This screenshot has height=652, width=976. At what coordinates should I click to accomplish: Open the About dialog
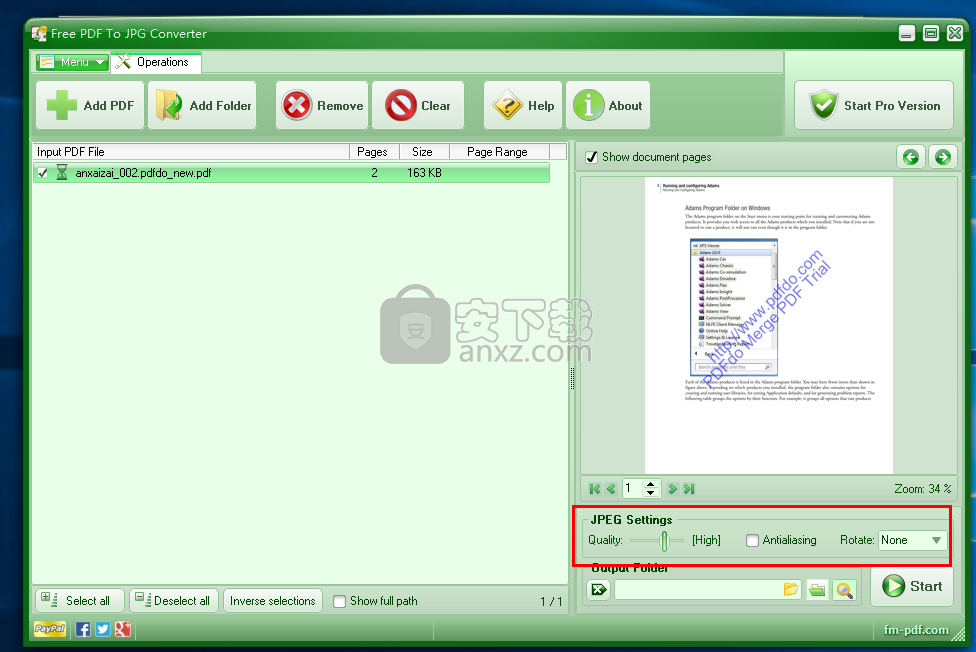608,105
